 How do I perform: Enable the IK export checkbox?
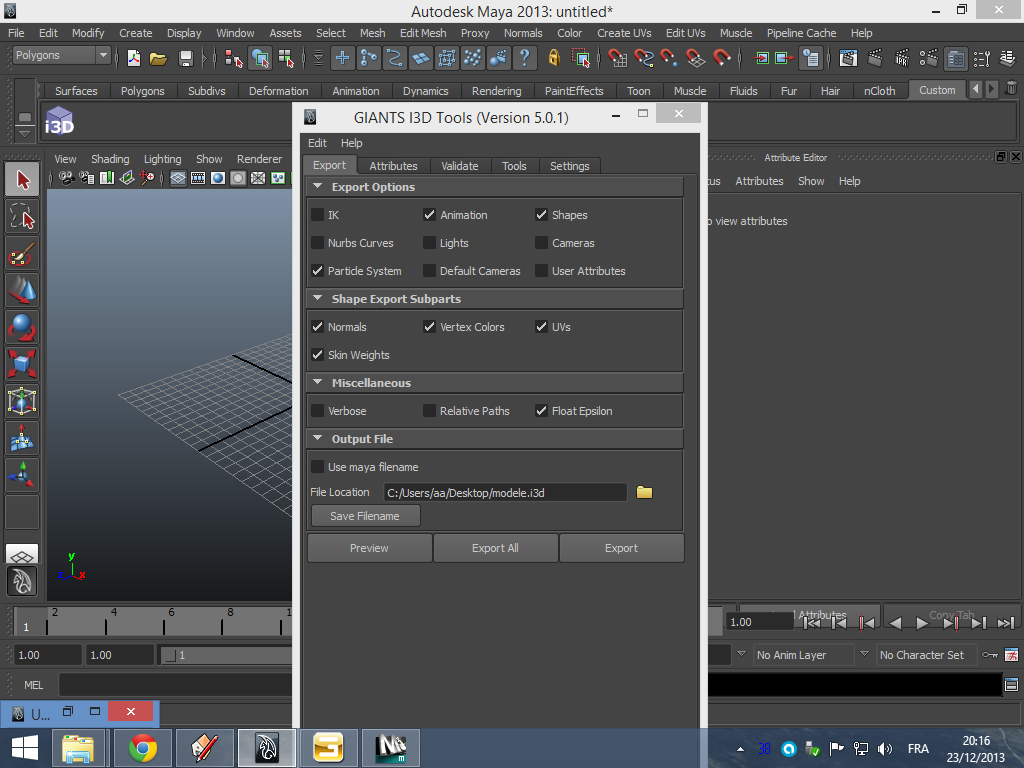click(x=317, y=215)
